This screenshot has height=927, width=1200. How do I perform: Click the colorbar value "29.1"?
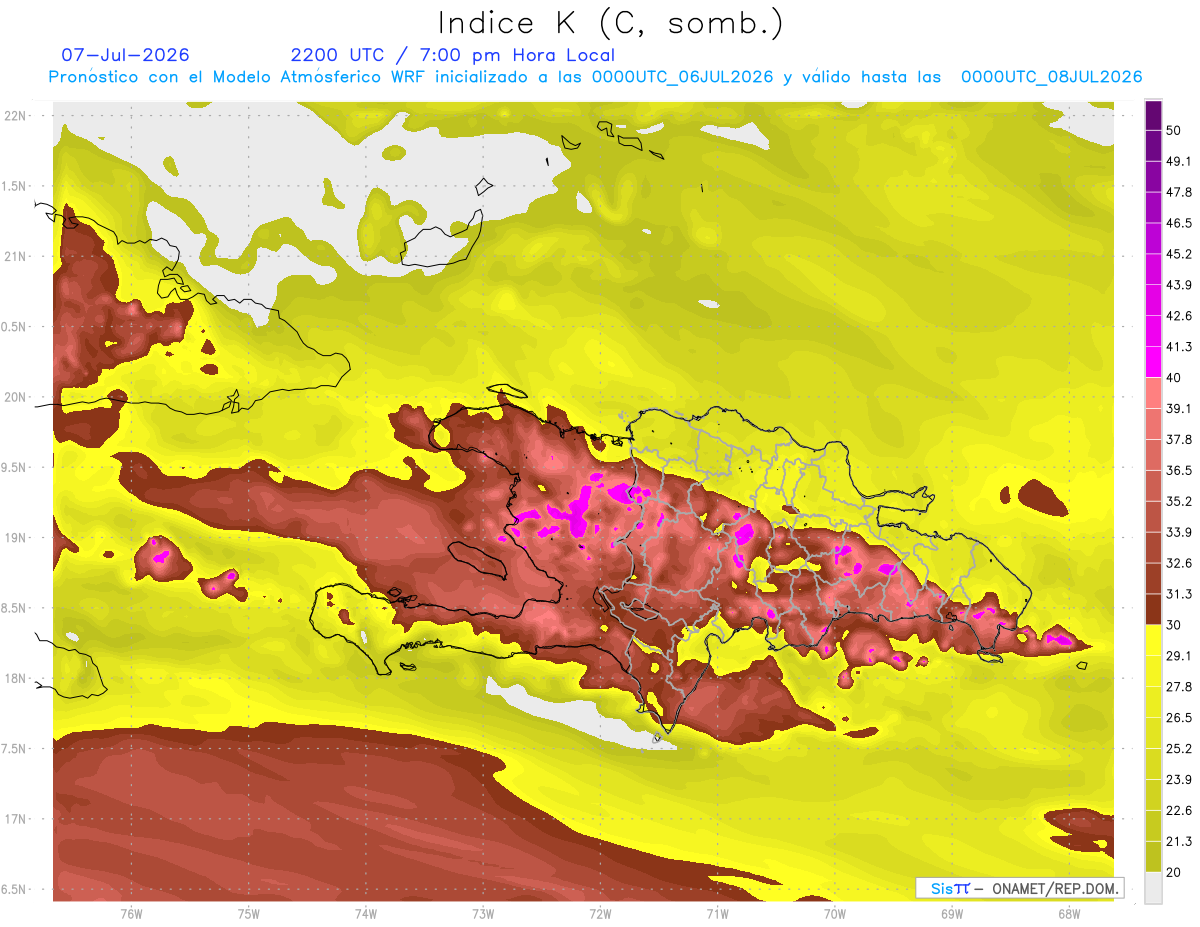[1178, 655]
